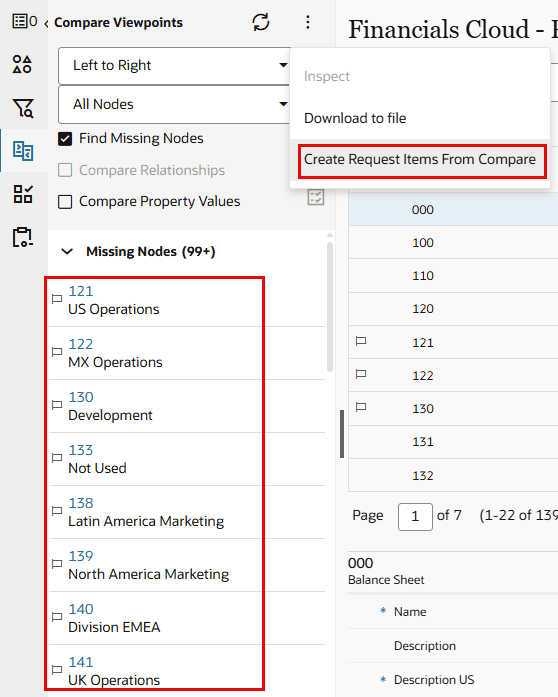Open the validation grid-check sidebar icon
558x697 pixels.
pyautogui.click(x=23, y=194)
